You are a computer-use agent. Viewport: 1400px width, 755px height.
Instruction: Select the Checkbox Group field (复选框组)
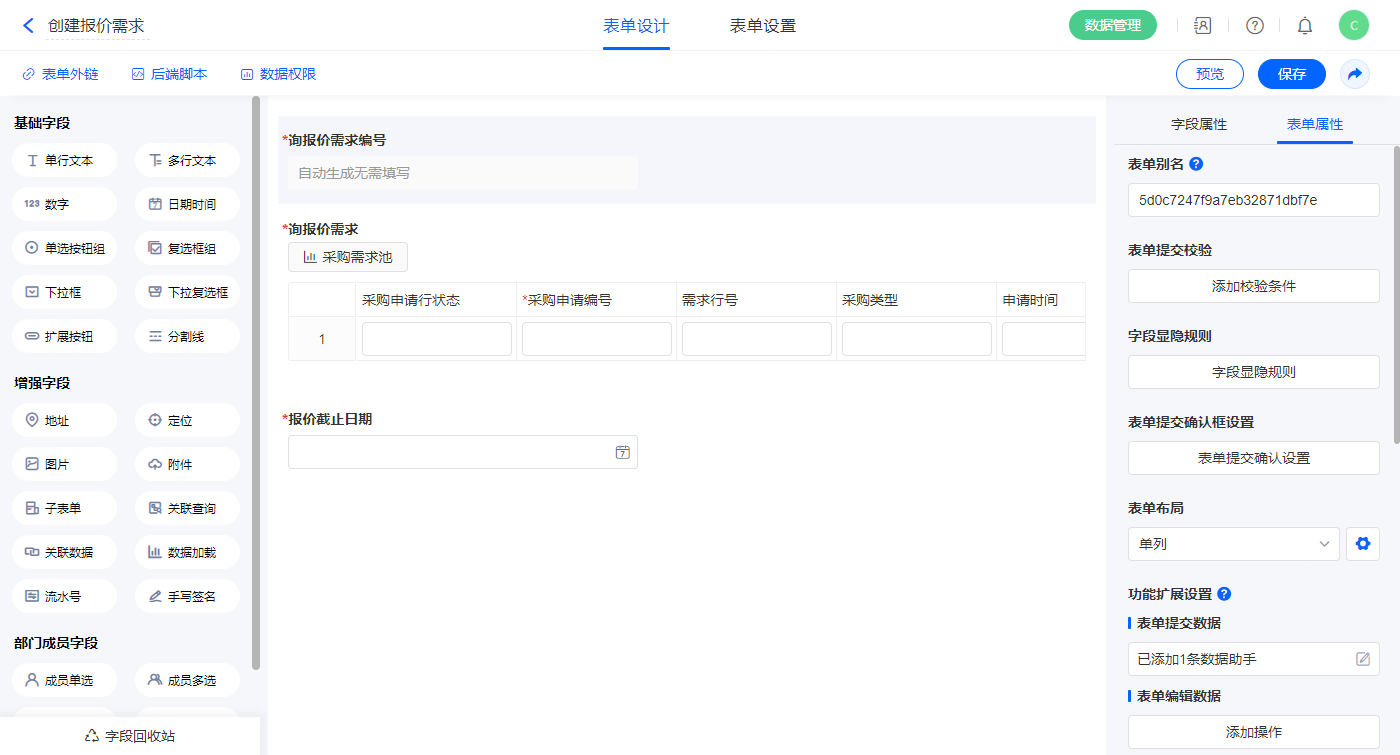pyautogui.click(x=187, y=248)
